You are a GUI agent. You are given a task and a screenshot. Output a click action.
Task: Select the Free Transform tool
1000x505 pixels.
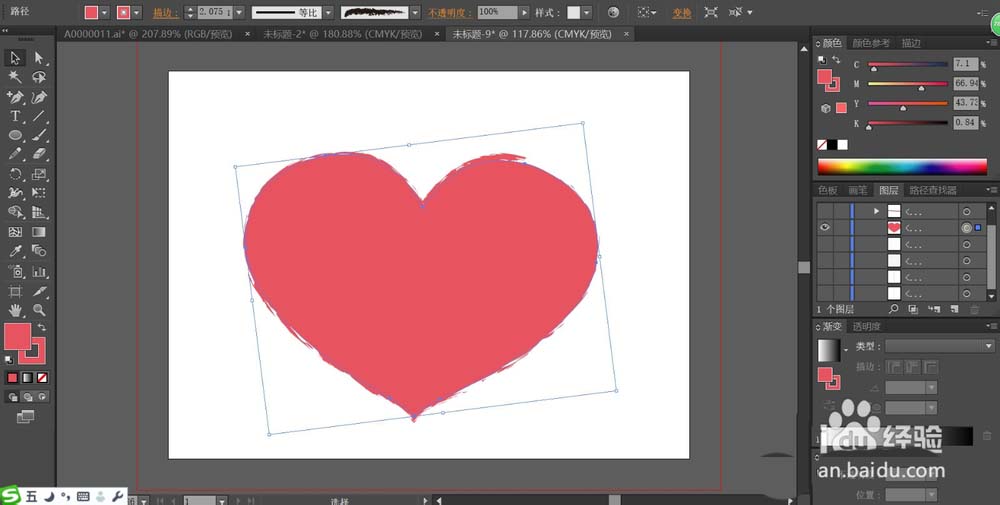(x=39, y=193)
